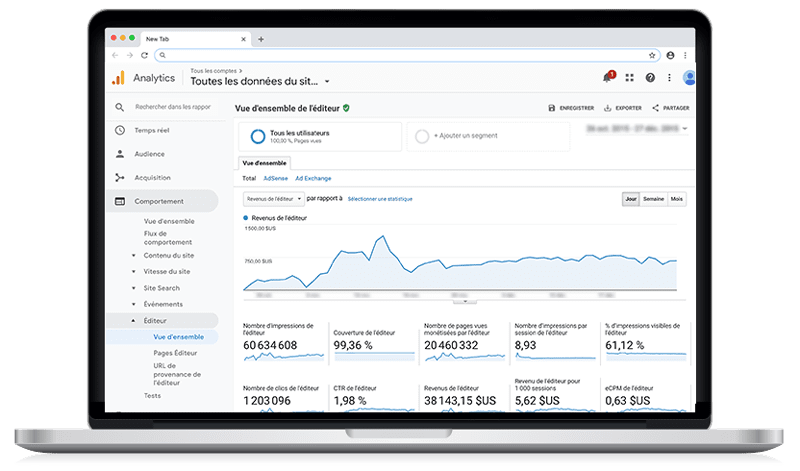
Task: Open the Comportement section
Action: point(162,201)
